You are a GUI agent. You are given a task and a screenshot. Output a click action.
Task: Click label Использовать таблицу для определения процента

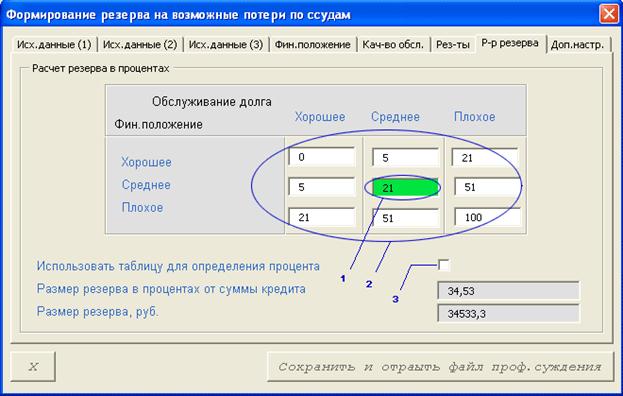(178, 266)
